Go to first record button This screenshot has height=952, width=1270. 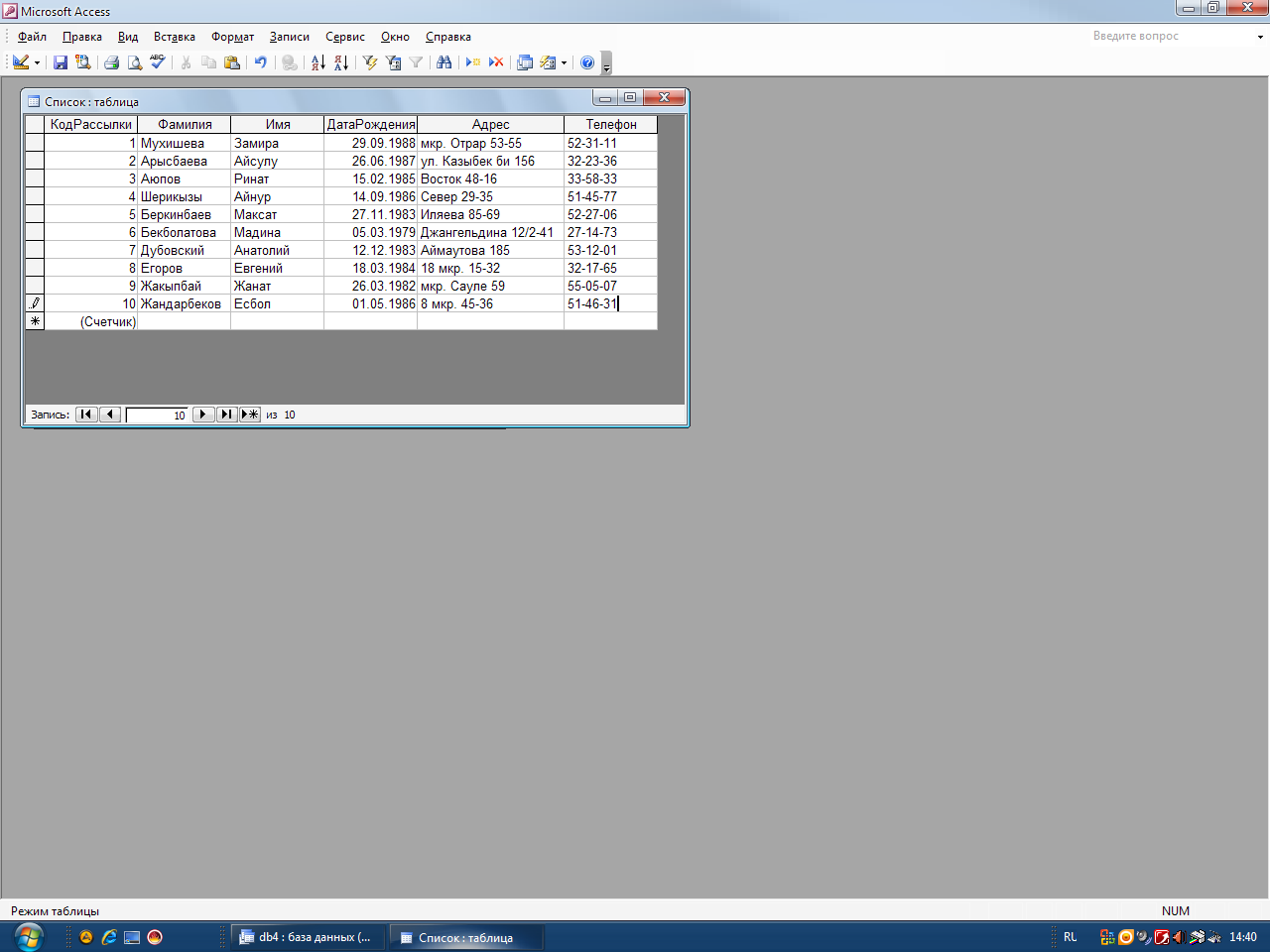tap(86, 415)
